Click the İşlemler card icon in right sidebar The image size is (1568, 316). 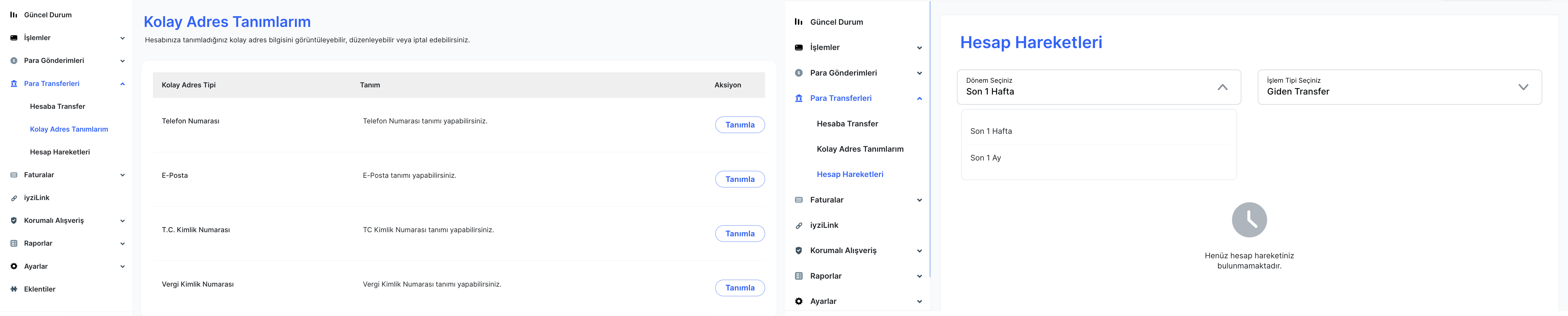point(799,48)
